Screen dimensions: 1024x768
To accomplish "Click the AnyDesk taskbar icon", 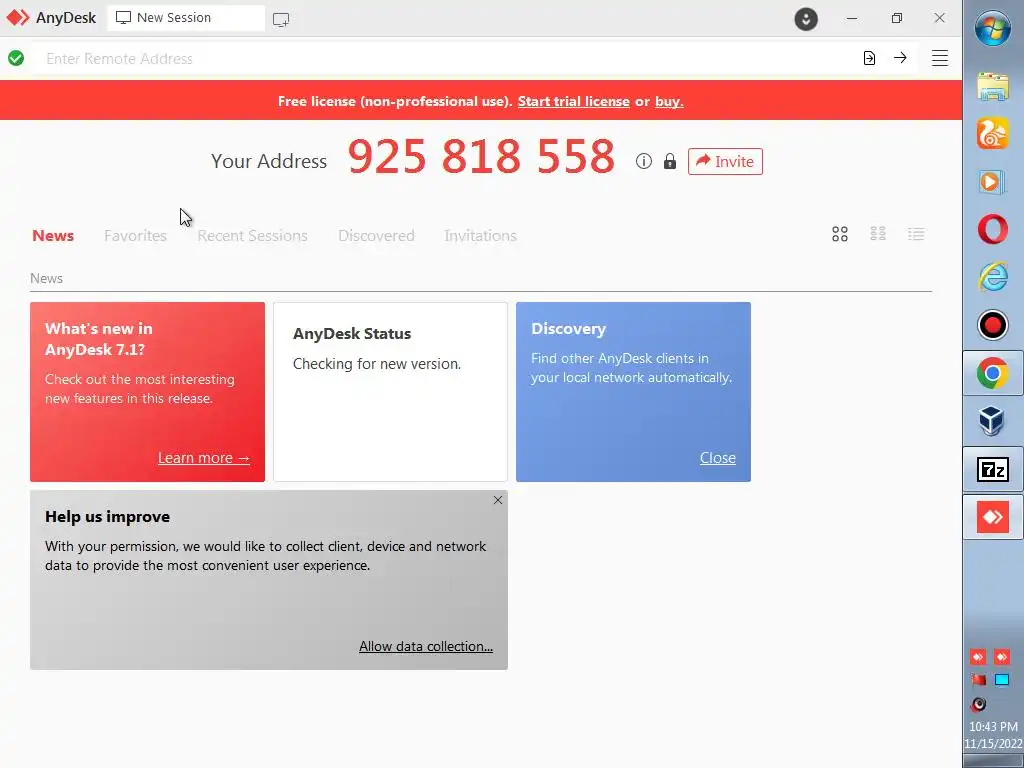I will pyautogui.click(x=993, y=517).
